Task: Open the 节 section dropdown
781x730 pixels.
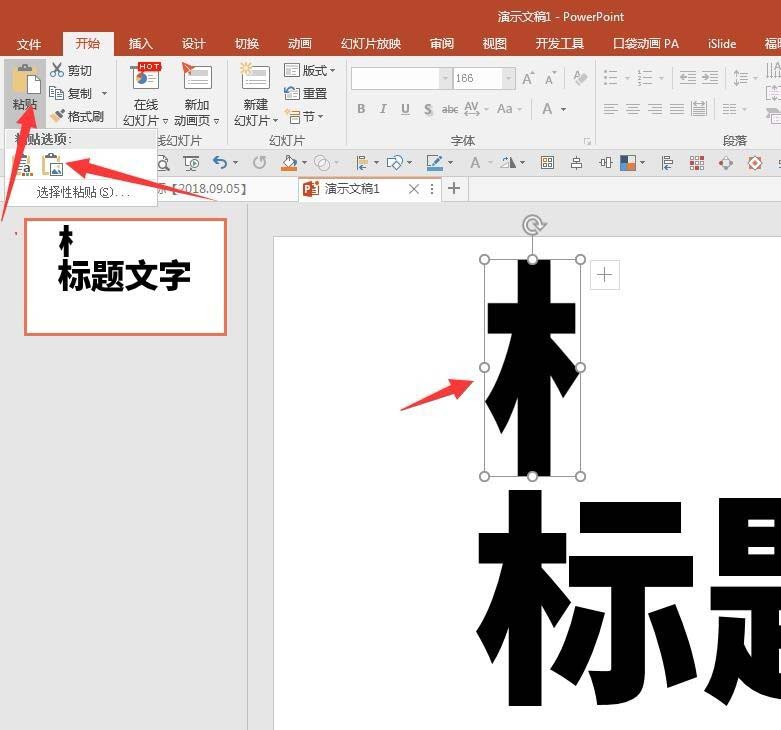Action: [x=305, y=117]
